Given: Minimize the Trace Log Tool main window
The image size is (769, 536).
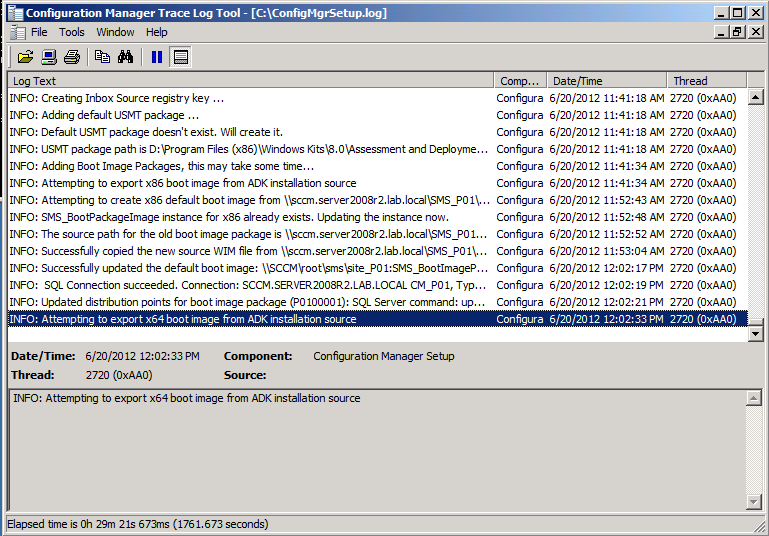Looking at the screenshot, I should pyautogui.click(x=720, y=13).
